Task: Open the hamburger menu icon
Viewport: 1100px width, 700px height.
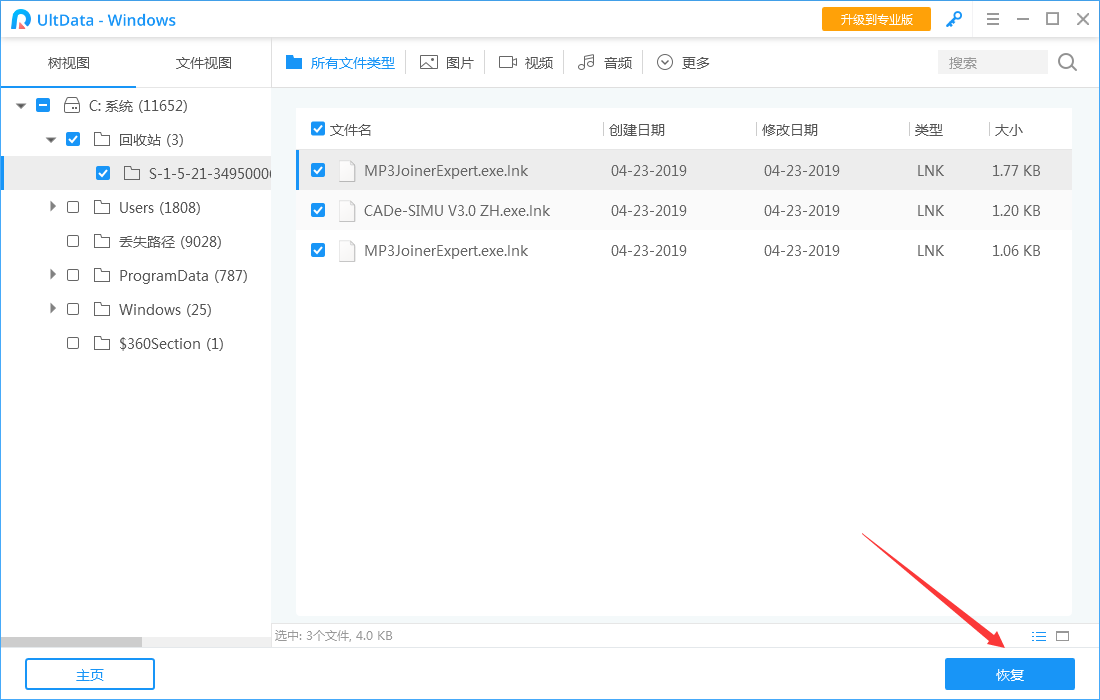Action: [993, 20]
